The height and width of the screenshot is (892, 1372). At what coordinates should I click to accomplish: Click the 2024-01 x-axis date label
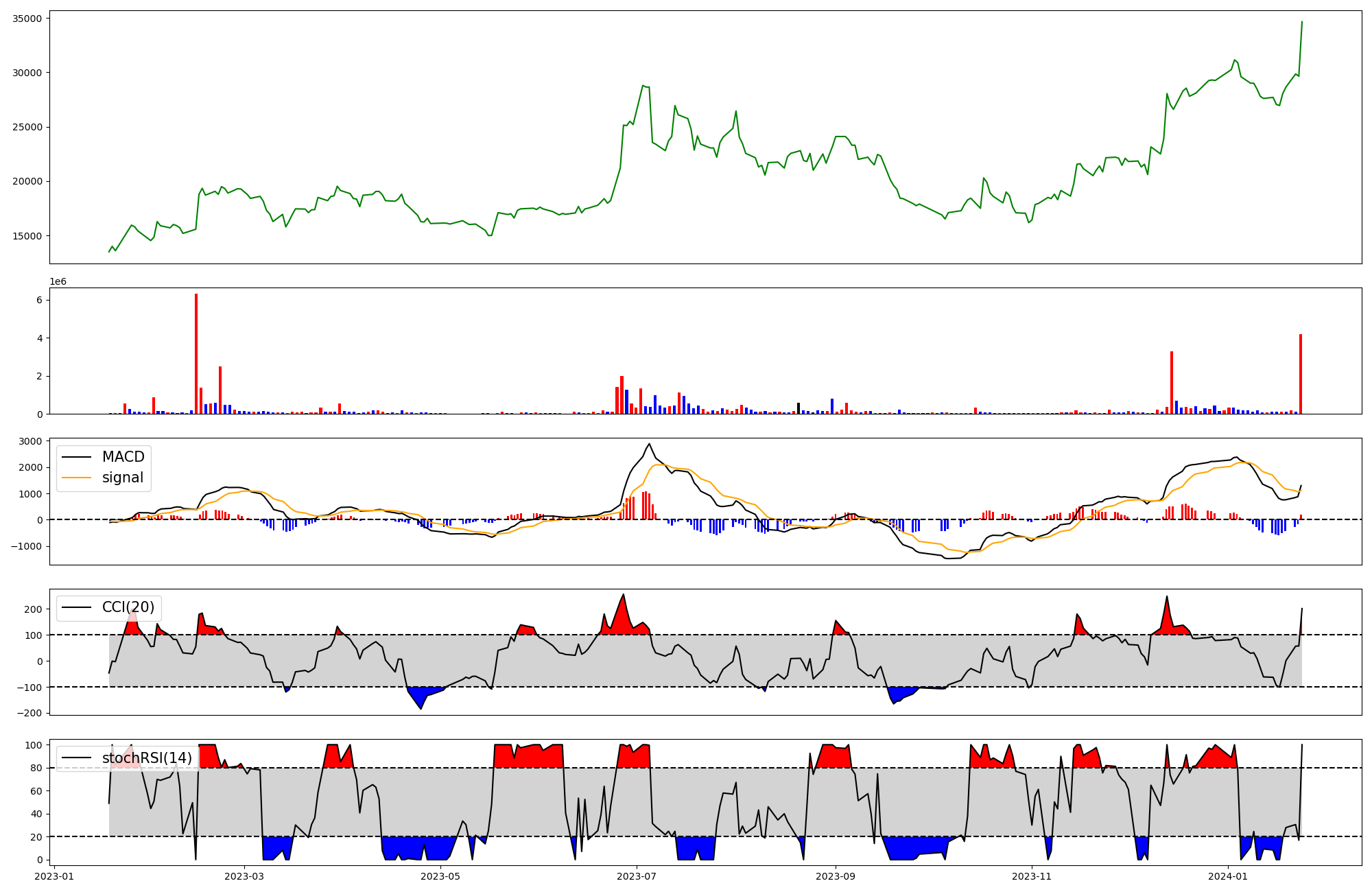coord(1227,876)
